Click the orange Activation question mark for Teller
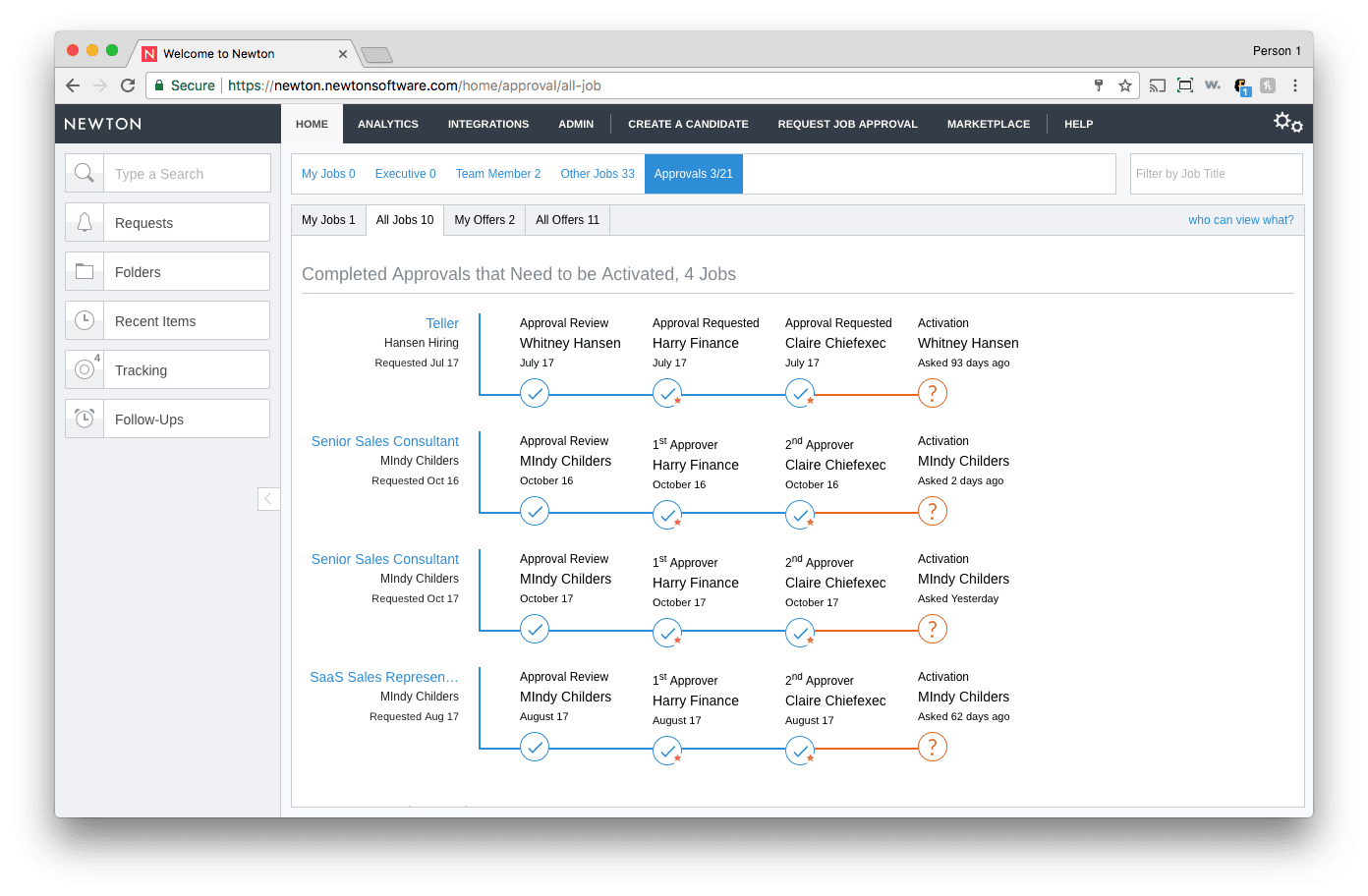This screenshot has height=896, width=1368. (x=932, y=393)
